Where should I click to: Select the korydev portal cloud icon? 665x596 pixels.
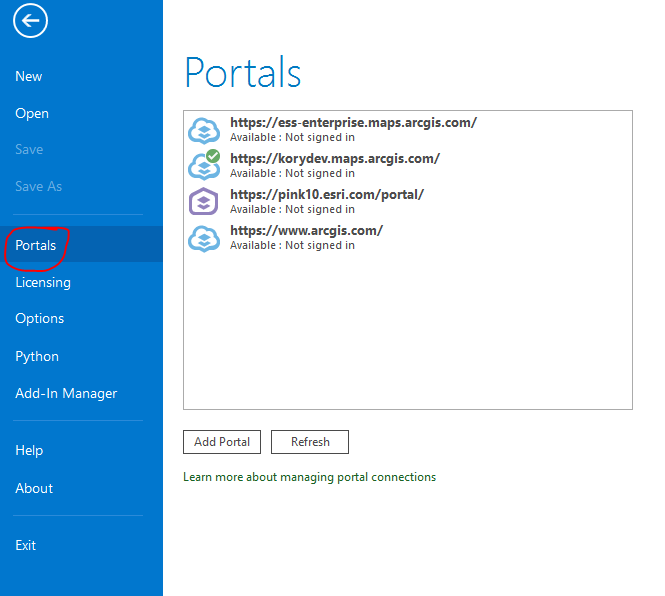[204, 165]
